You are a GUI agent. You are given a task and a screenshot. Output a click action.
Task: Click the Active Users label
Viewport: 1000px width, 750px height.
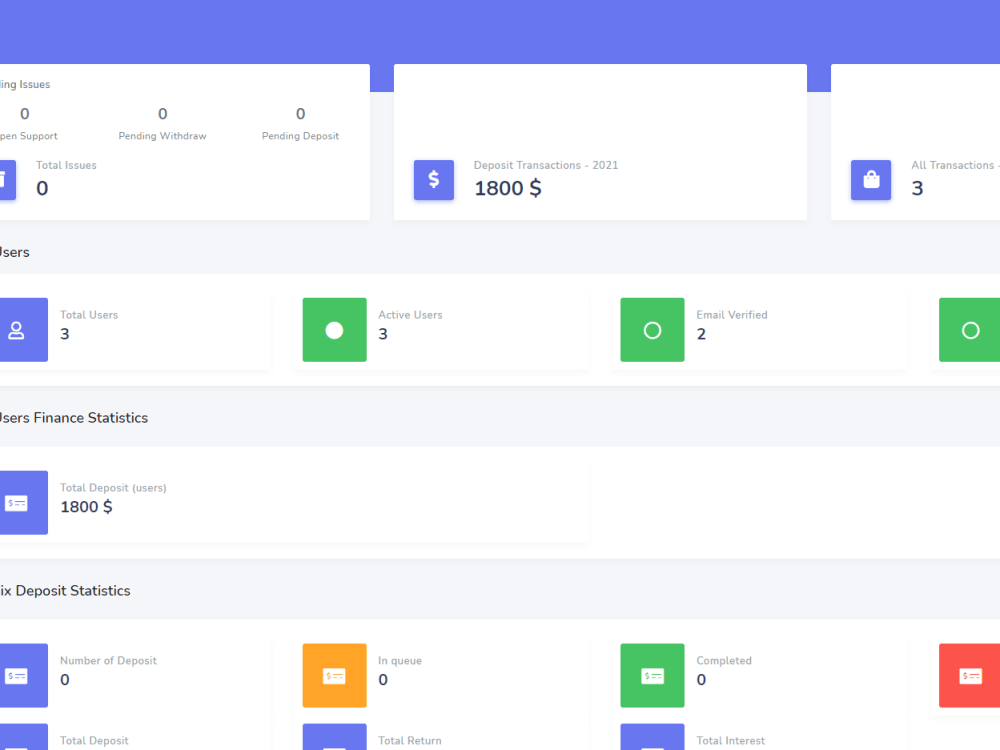410,315
